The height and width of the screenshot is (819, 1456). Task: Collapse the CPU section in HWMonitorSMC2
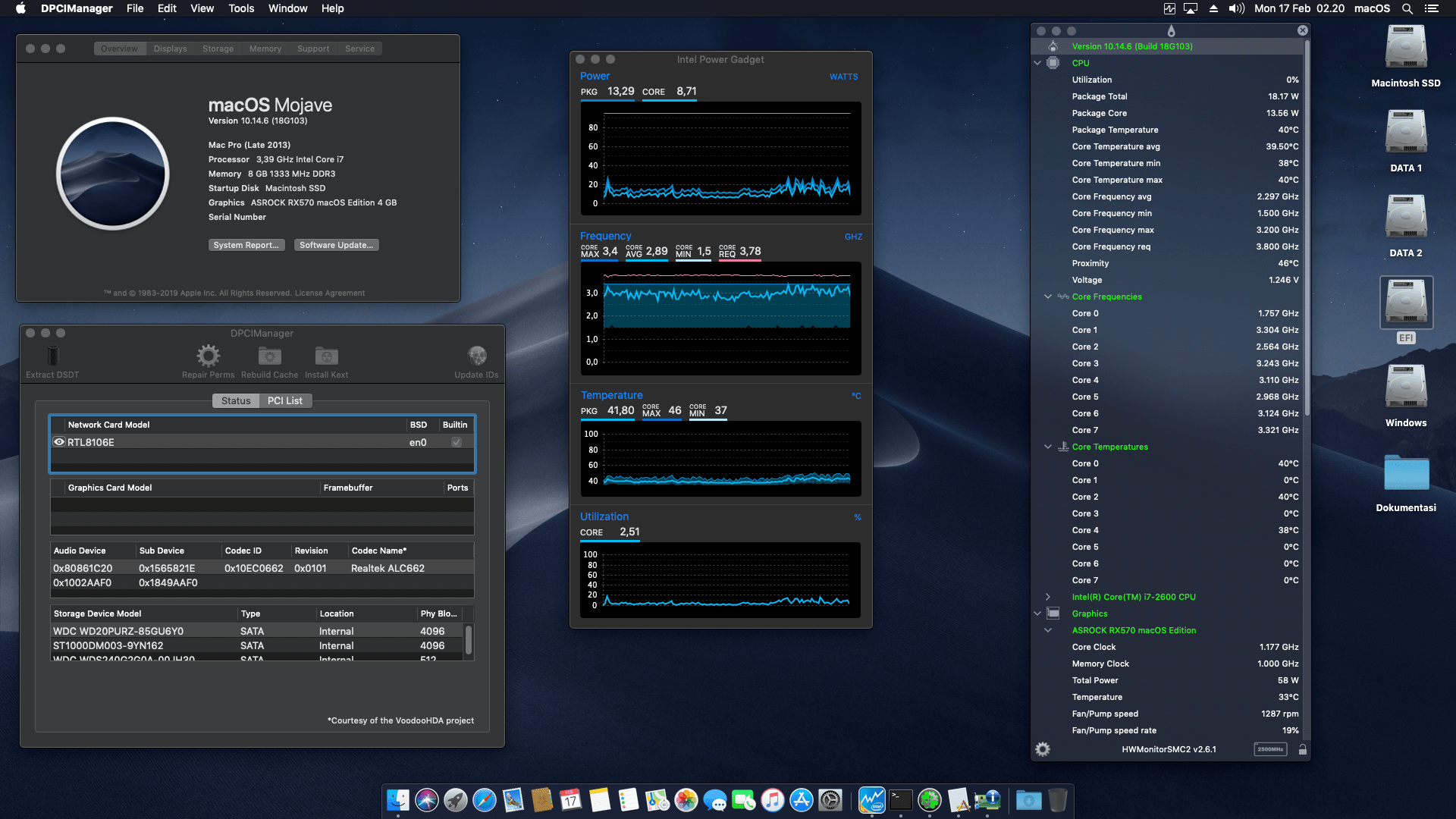pos(1037,63)
